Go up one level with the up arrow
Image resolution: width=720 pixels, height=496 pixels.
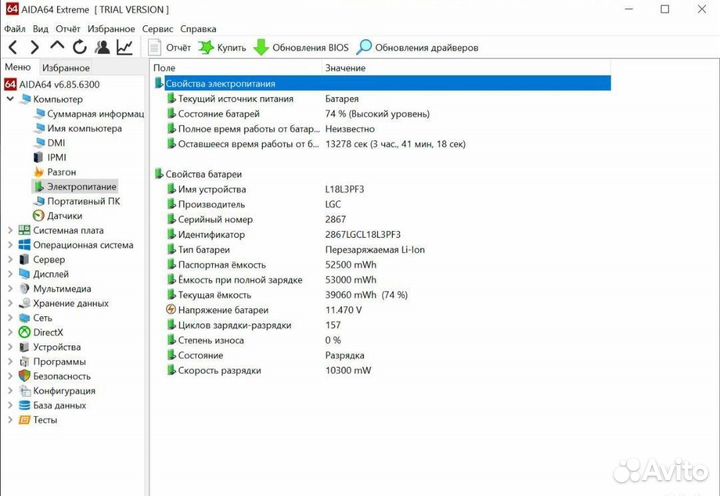pyautogui.click(x=57, y=46)
